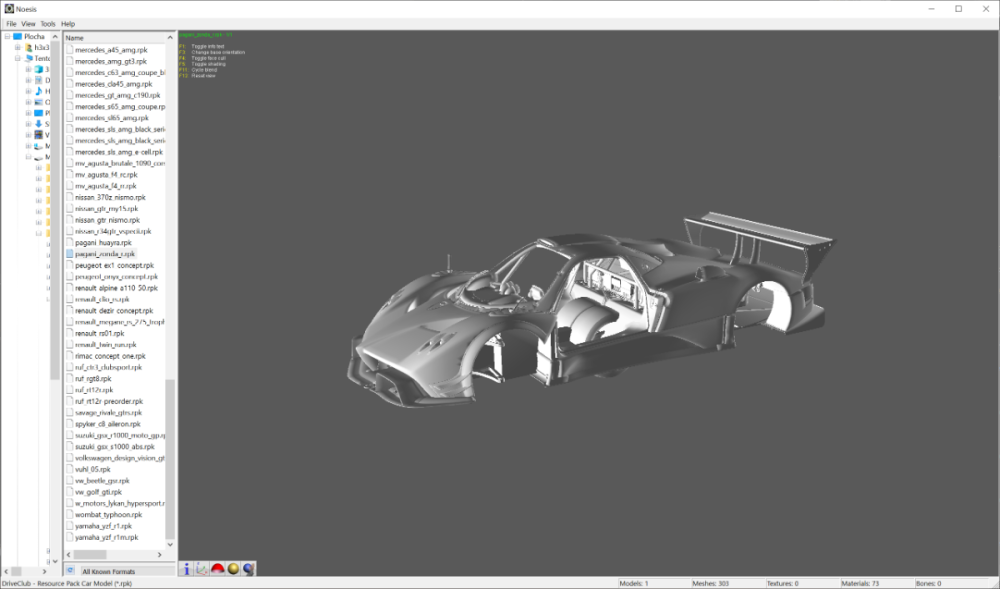1000x589 pixels.
Task: Expand the h3x3 user tree node
Action: pyautogui.click(x=18, y=47)
